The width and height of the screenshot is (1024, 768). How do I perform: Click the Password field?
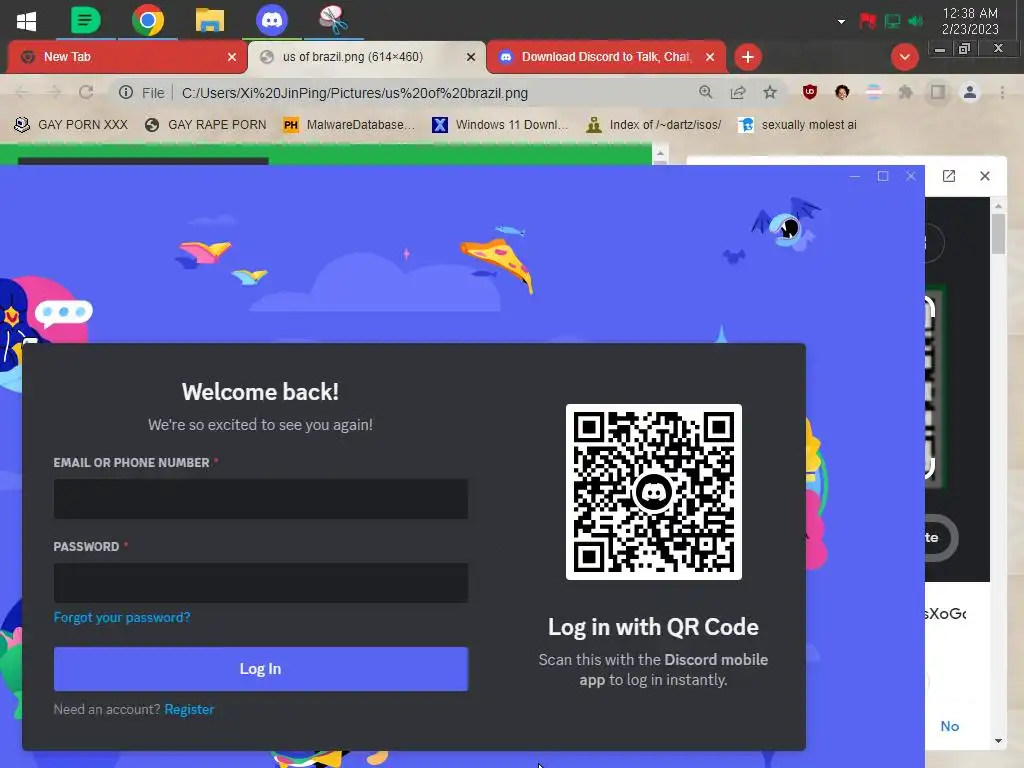261,583
